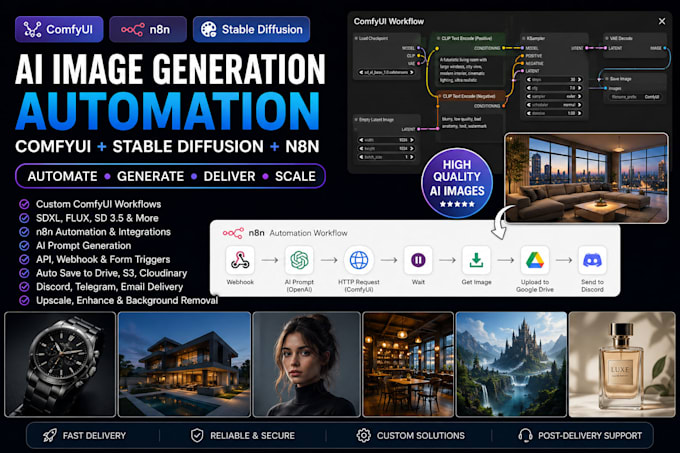Click the checkmark beside SDXL, FLUX, SD 3.5 & More
The image size is (680, 453).
pos(24,218)
